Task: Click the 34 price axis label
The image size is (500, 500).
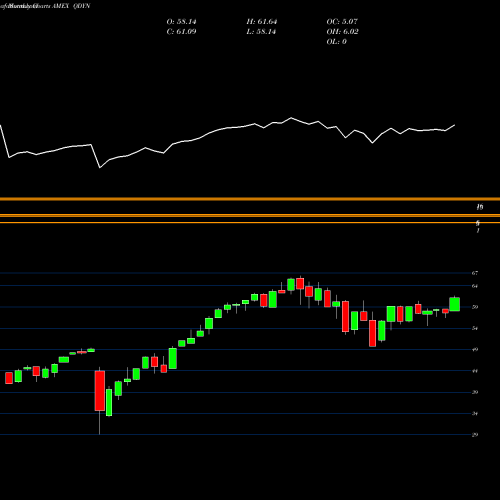Action: pos(475,414)
